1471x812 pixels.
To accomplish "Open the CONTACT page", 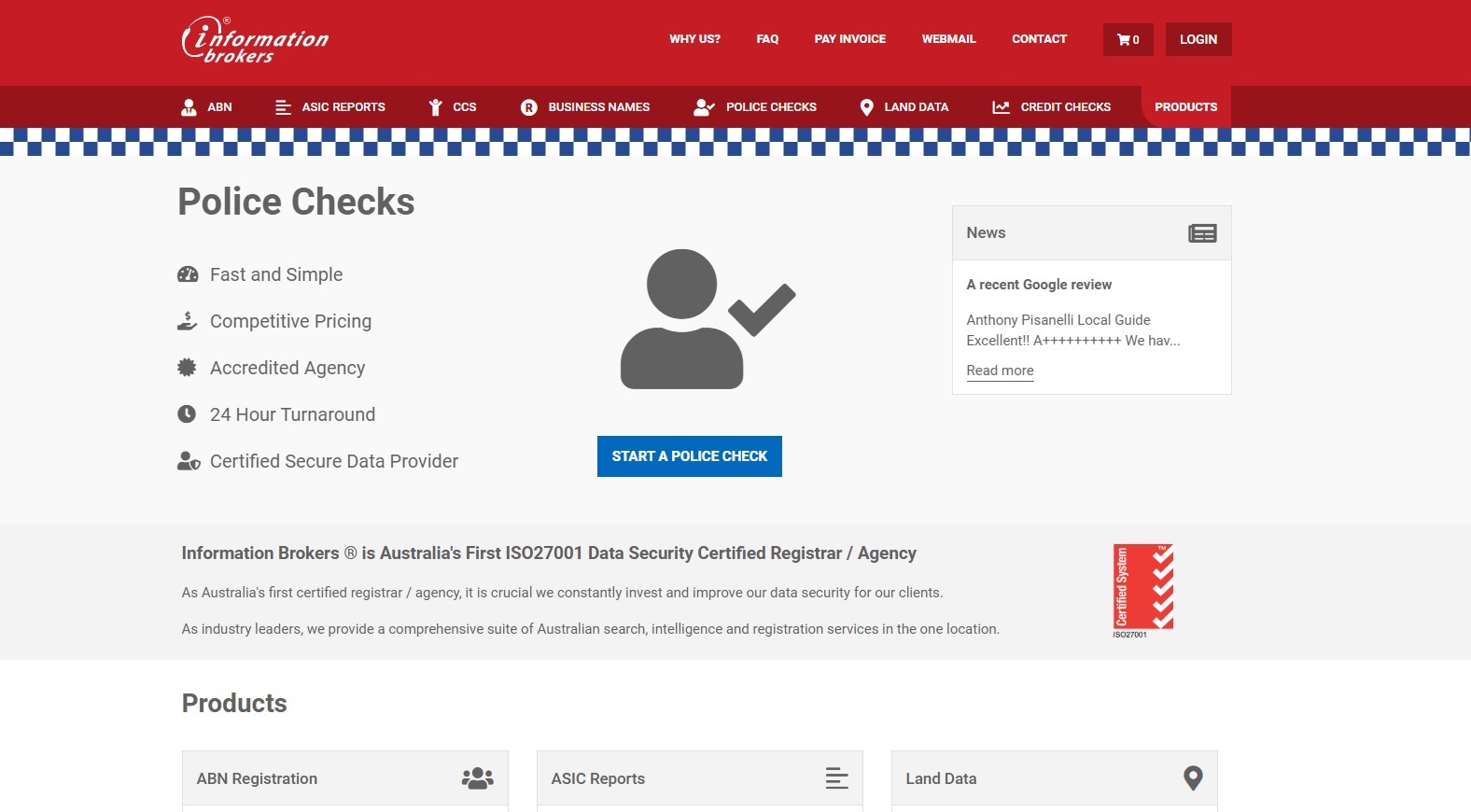I will [1039, 39].
